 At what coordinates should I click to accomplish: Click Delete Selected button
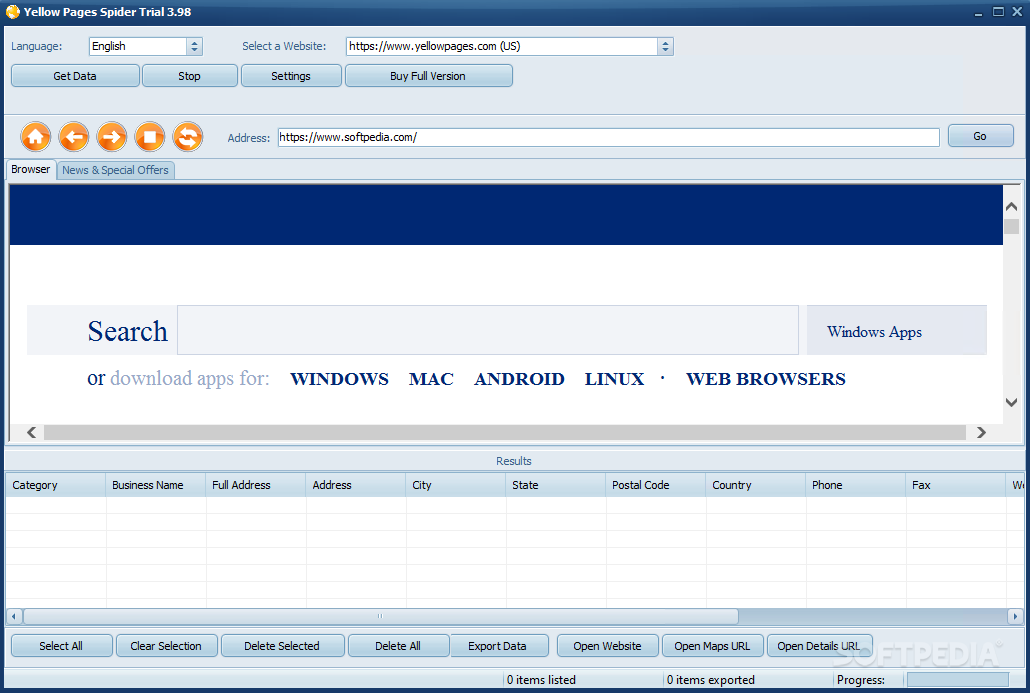tap(282, 646)
